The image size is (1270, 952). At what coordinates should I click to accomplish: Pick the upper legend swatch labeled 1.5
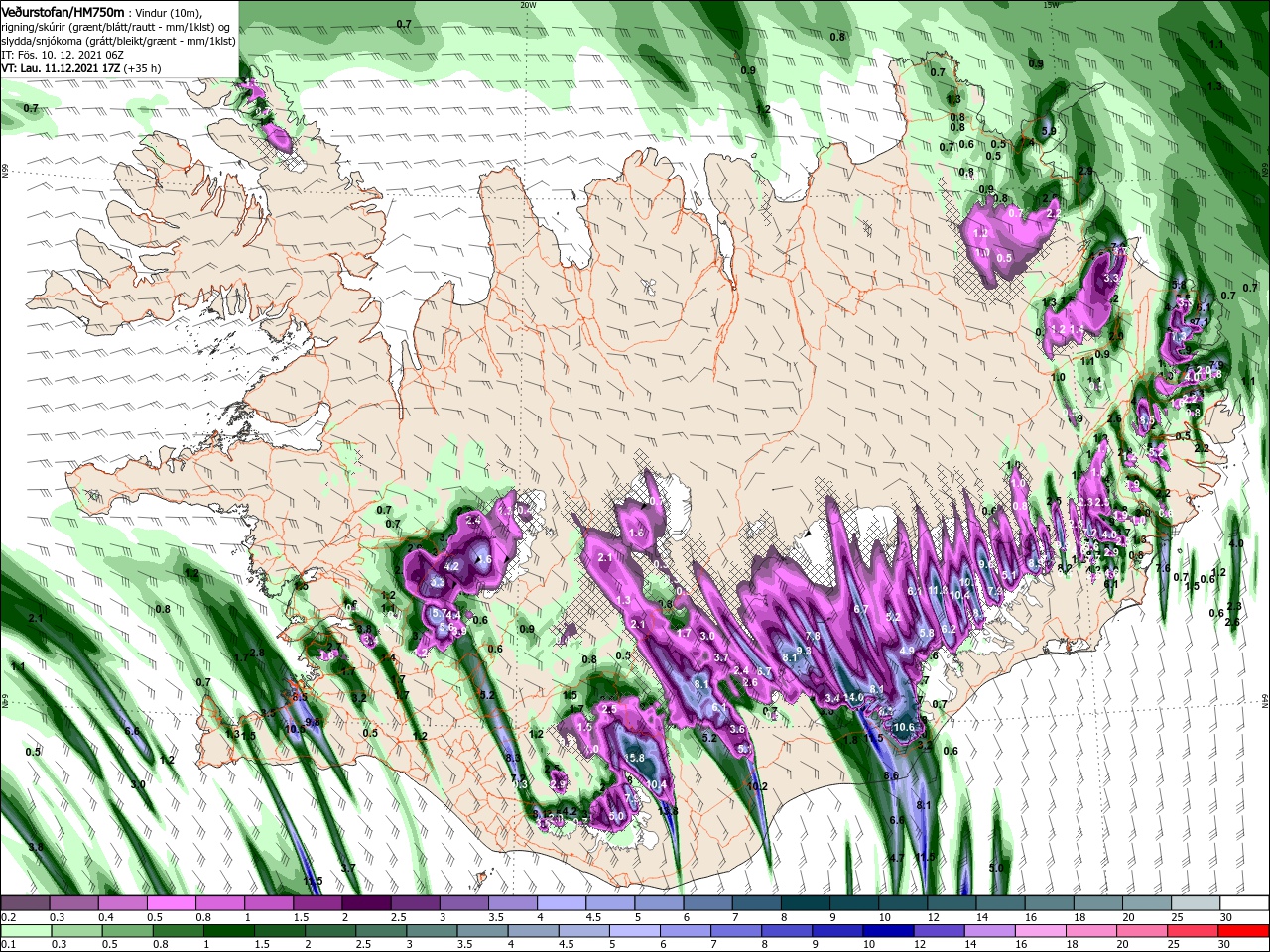pos(317,902)
